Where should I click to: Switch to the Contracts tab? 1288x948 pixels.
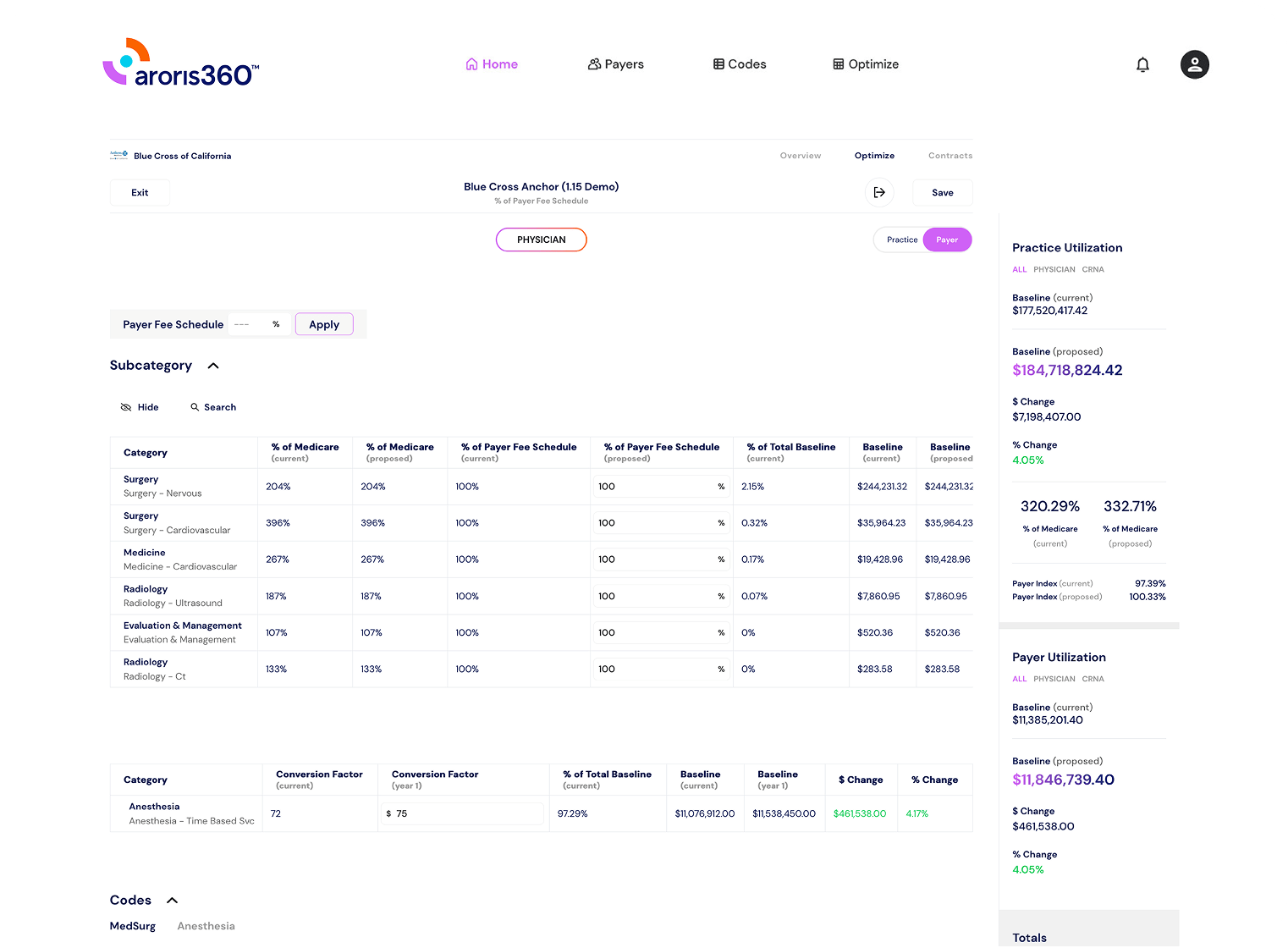coord(950,156)
